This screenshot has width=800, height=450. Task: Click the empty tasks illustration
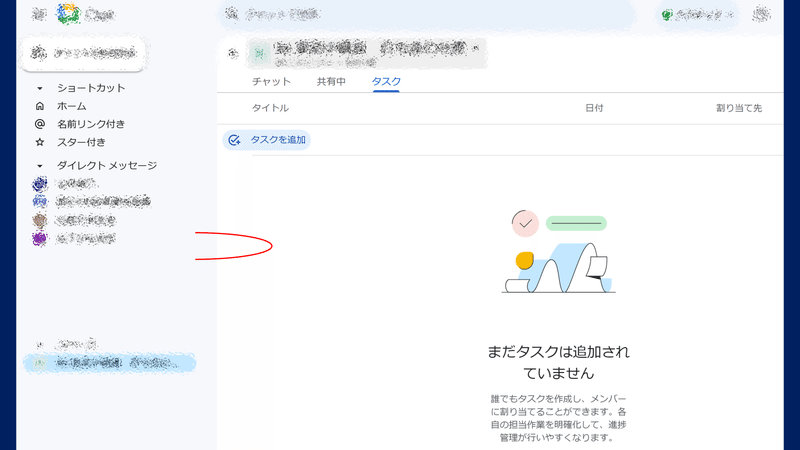tap(559, 251)
